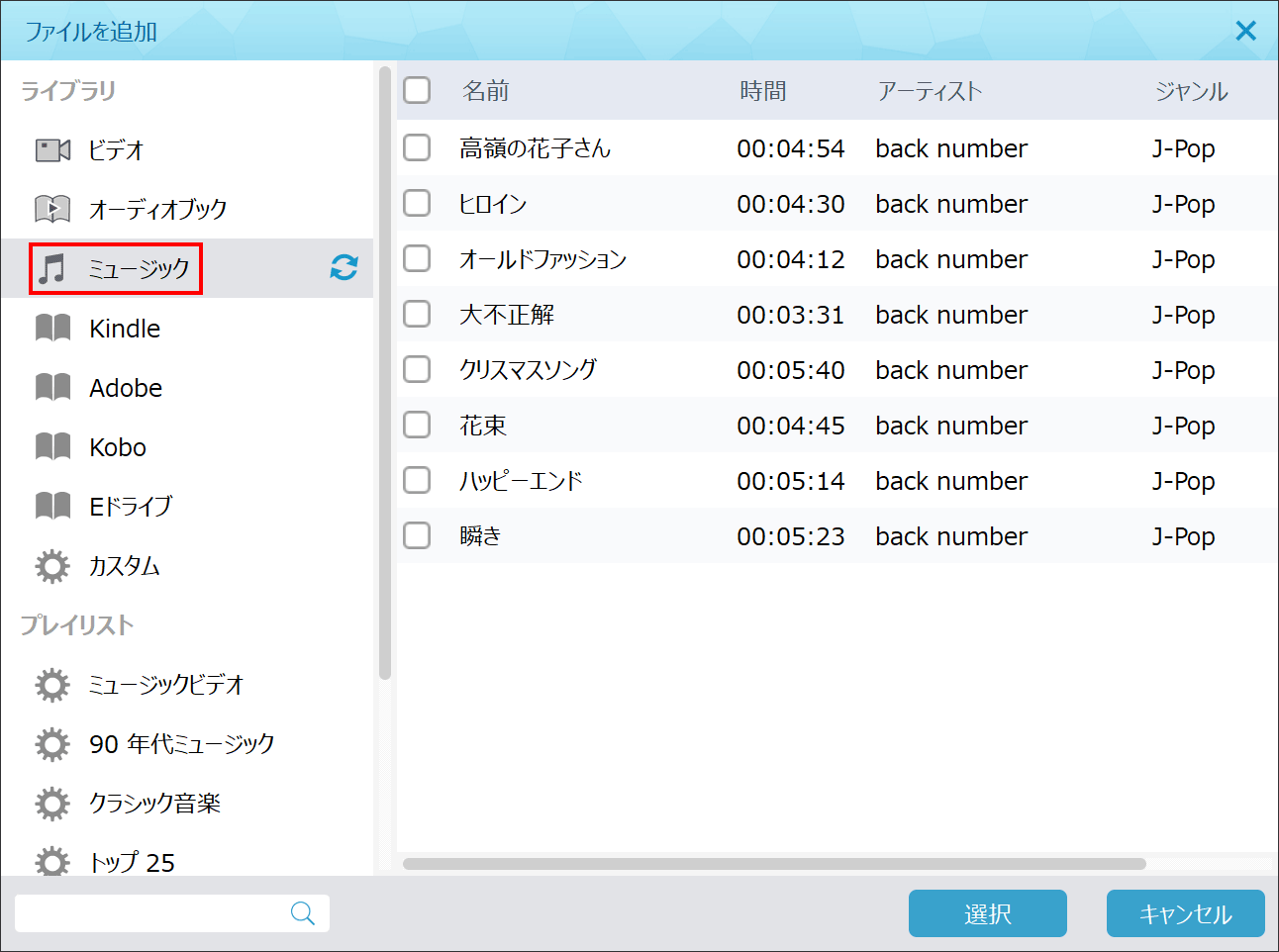The image size is (1279, 952).
Task: Sort by the 名前 column header
Action: (485, 91)
